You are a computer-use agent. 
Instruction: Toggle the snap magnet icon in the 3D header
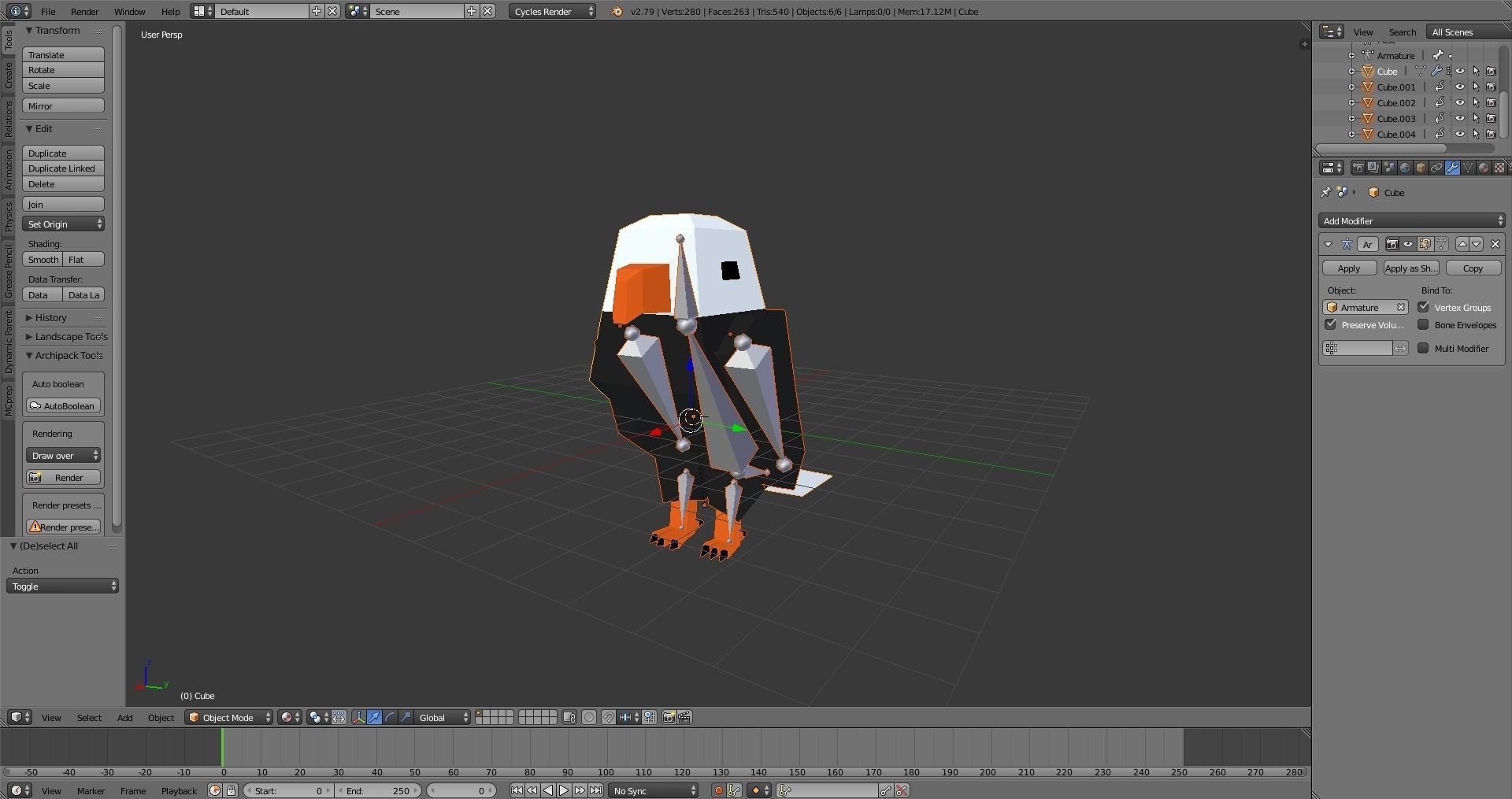click(x=609, y=717)
